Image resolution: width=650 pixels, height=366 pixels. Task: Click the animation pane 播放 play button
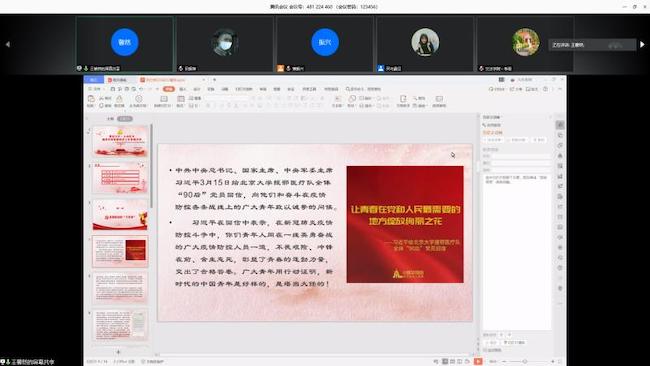point(491,343)
